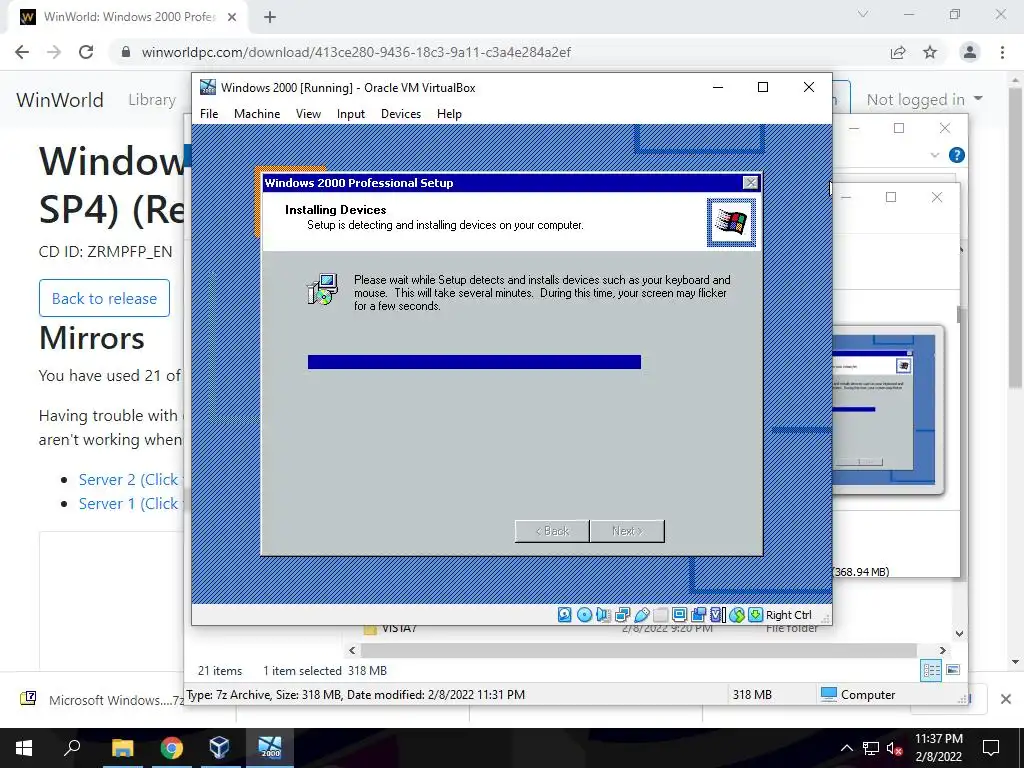
Task: Bookmark this page with the star icon
Action: (x=930, y=52)
